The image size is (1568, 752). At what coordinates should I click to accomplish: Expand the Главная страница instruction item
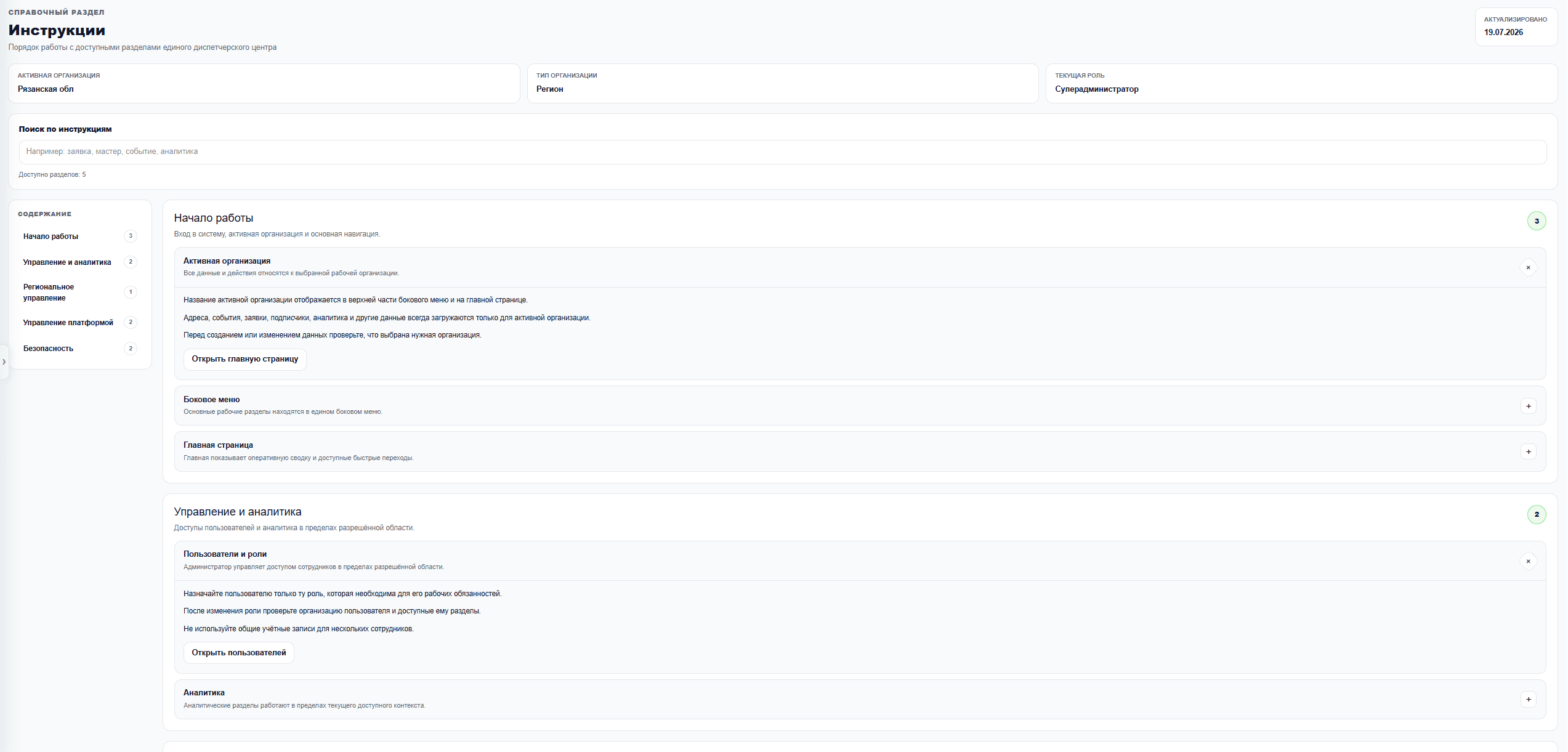point(1528,451)
